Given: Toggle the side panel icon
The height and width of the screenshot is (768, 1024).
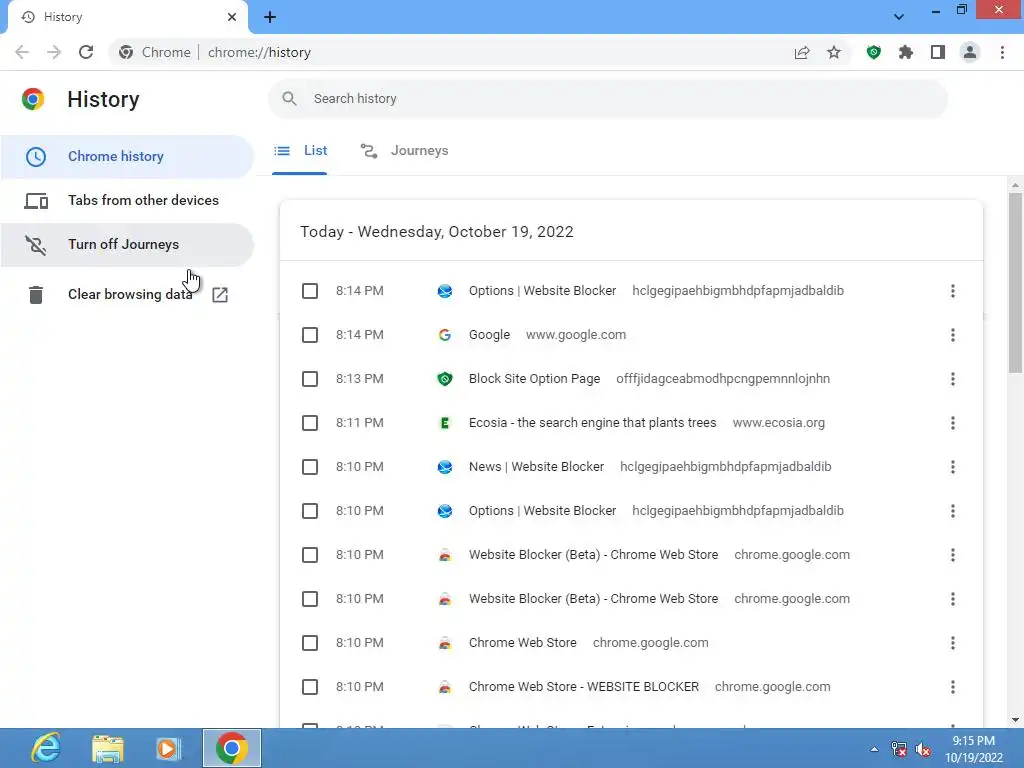Looking at the screenshot, I should [x=938, y=52].
